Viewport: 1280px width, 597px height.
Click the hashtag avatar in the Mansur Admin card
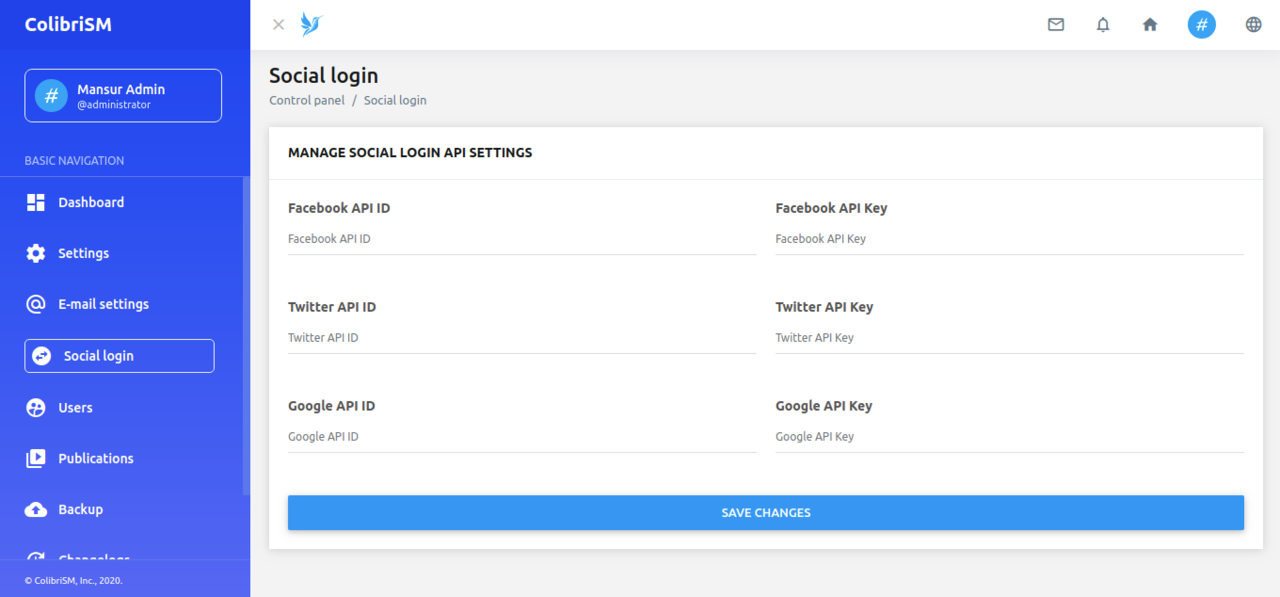[51, 96]
